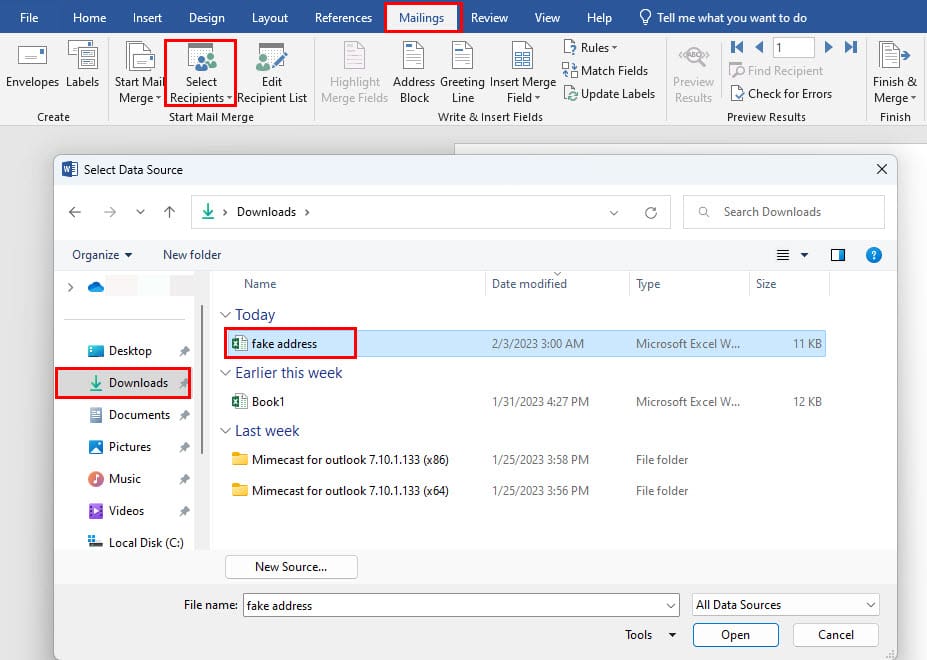
Task: Click Open to load fake address
Action: click(735, 634)
